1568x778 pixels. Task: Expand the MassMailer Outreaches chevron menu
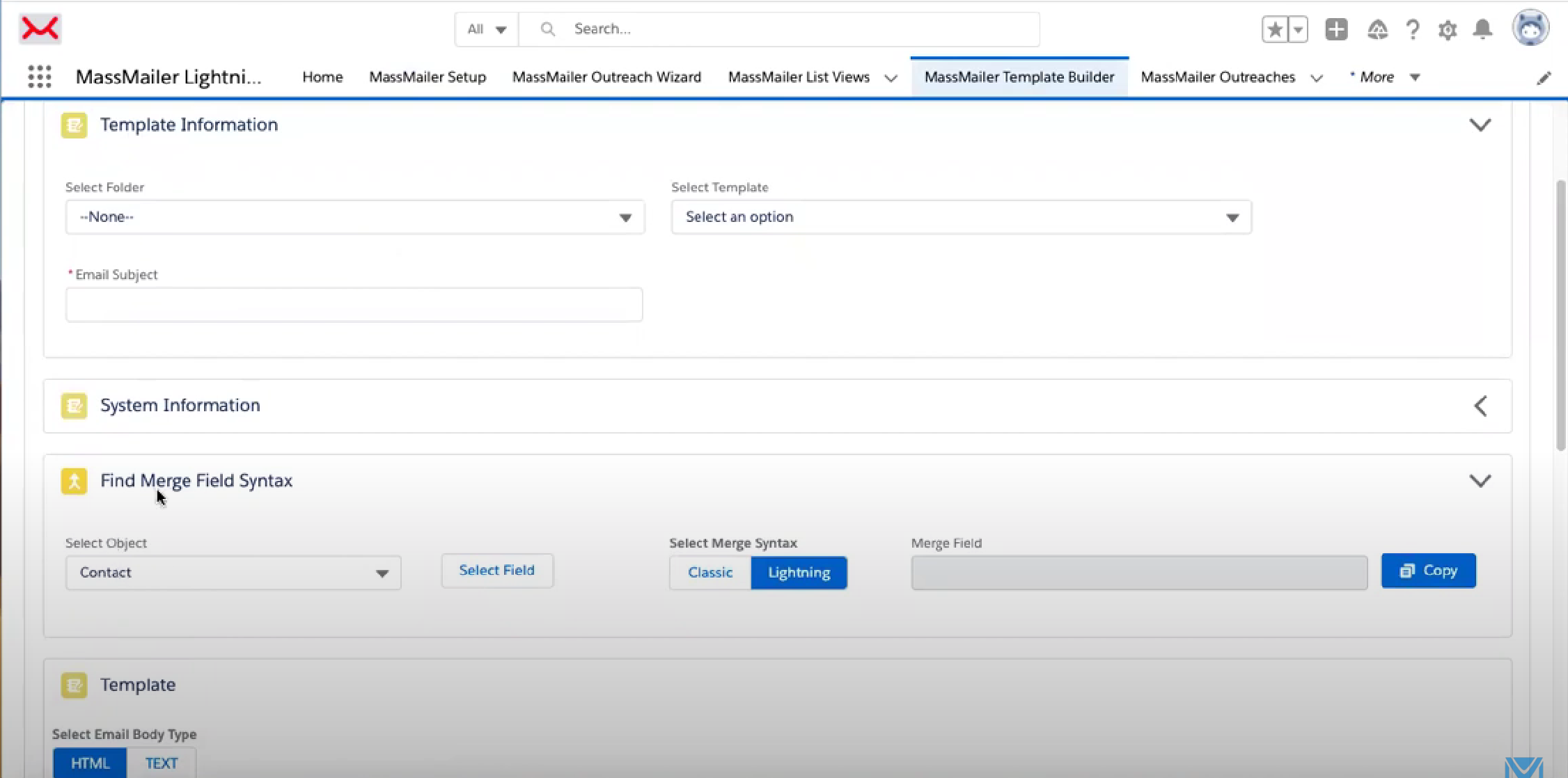1317,78
